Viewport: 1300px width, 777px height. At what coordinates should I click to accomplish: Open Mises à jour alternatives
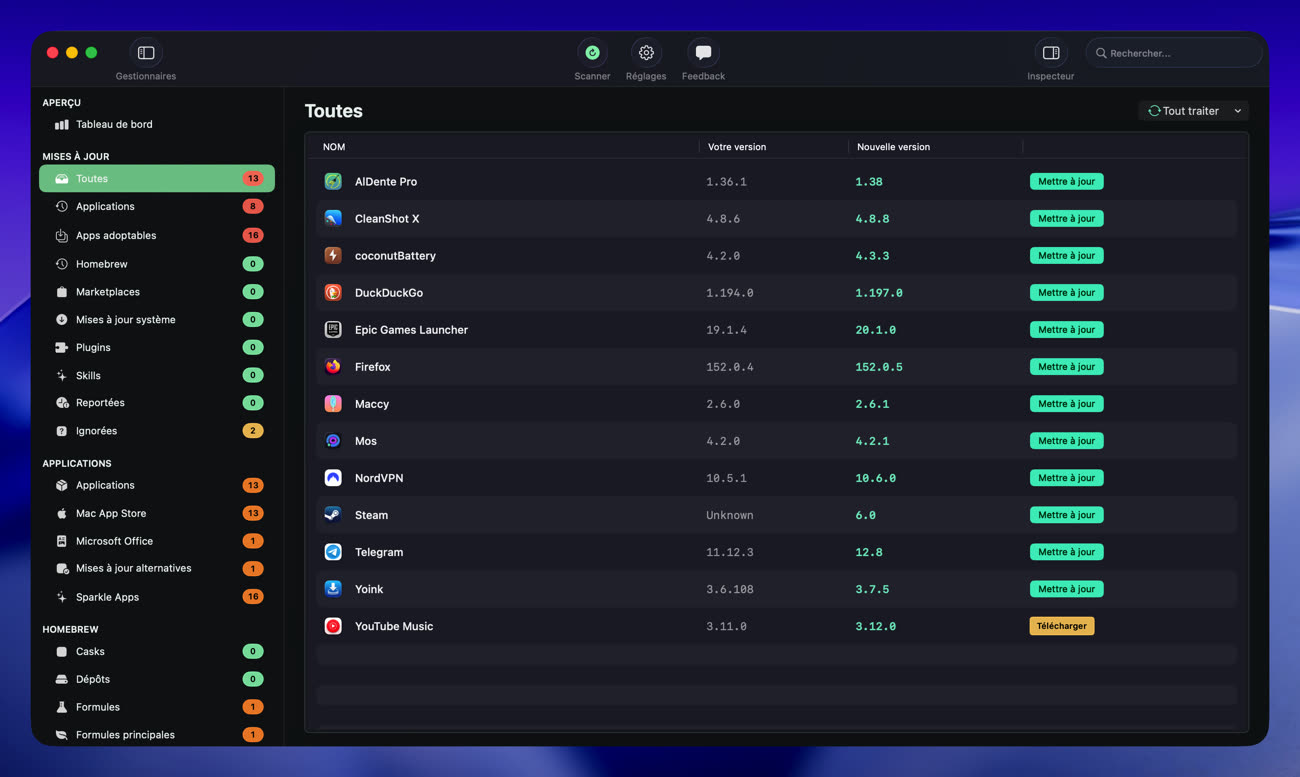pos(157,569)
